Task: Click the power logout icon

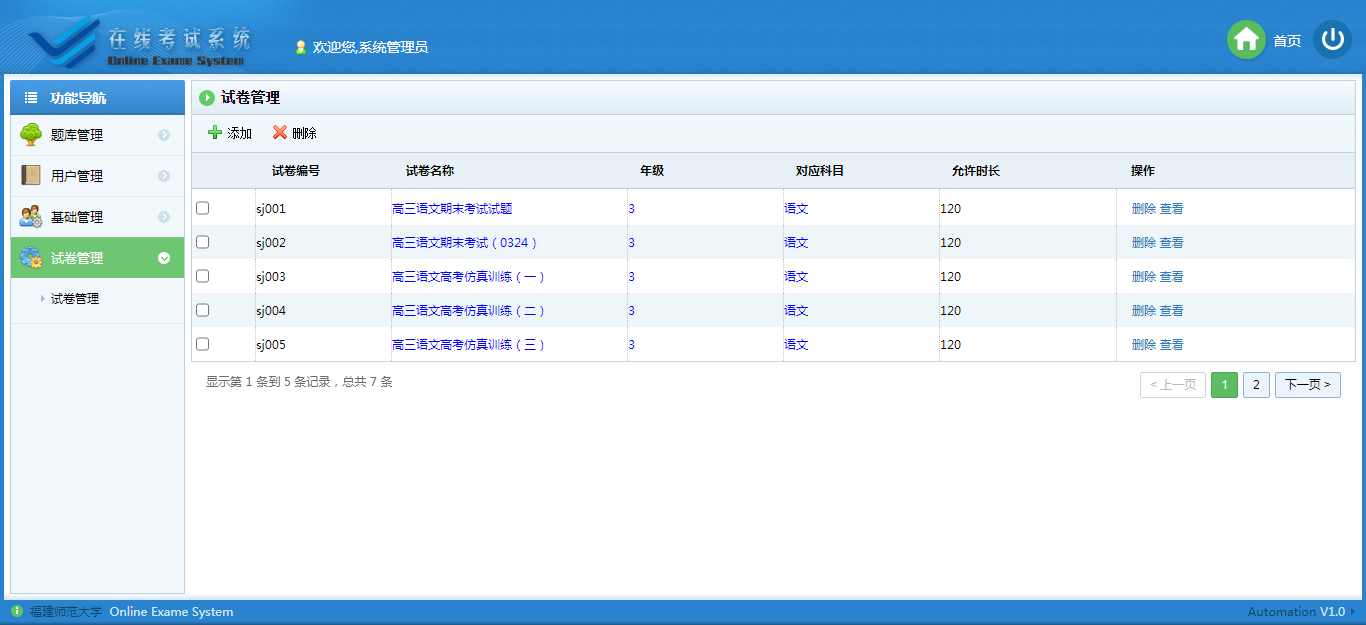Action: 1332,40
